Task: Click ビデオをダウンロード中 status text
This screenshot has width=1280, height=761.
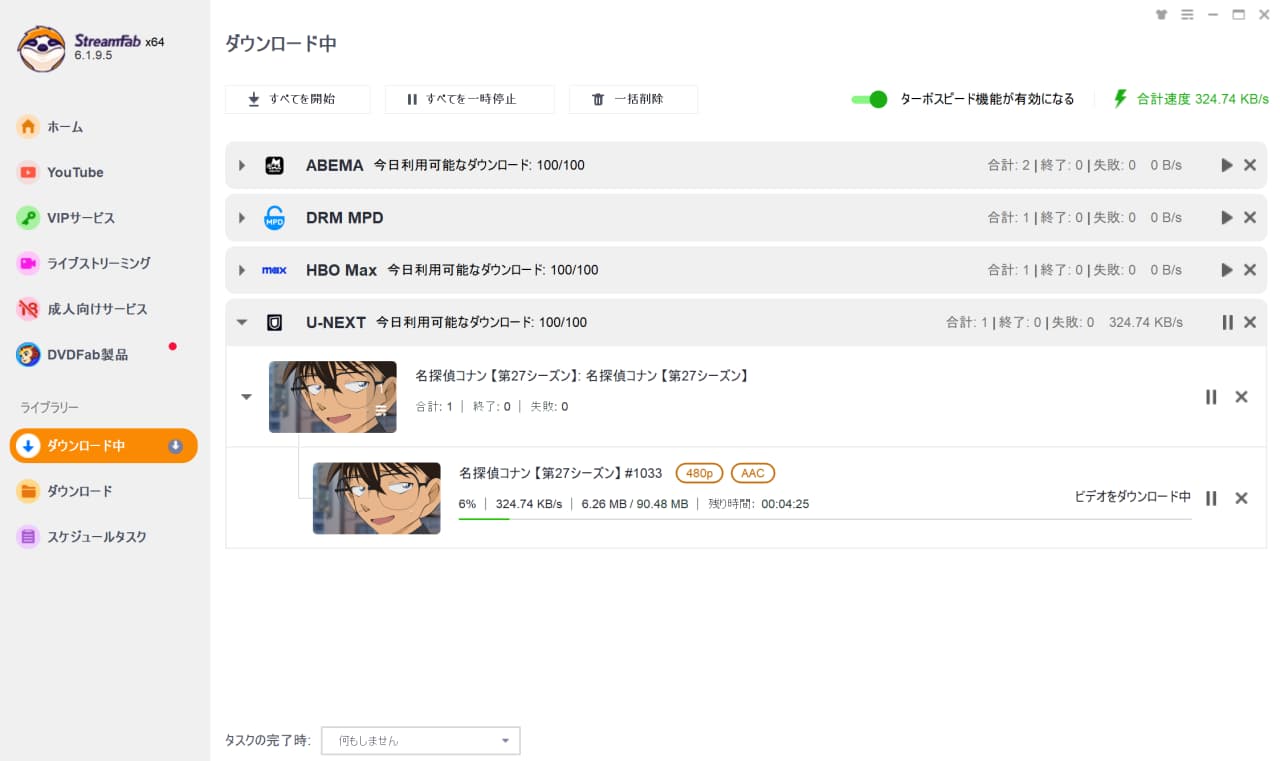Action: (1132, 496)
